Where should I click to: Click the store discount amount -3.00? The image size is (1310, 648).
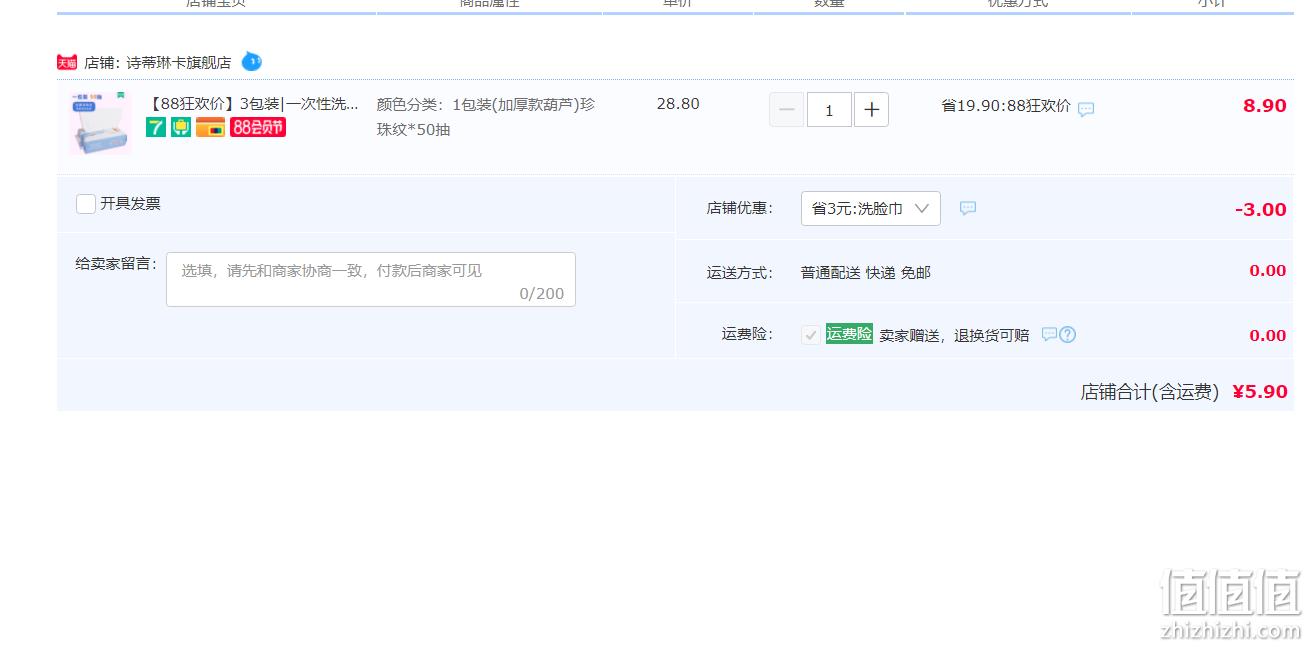tap(1260, 209)
